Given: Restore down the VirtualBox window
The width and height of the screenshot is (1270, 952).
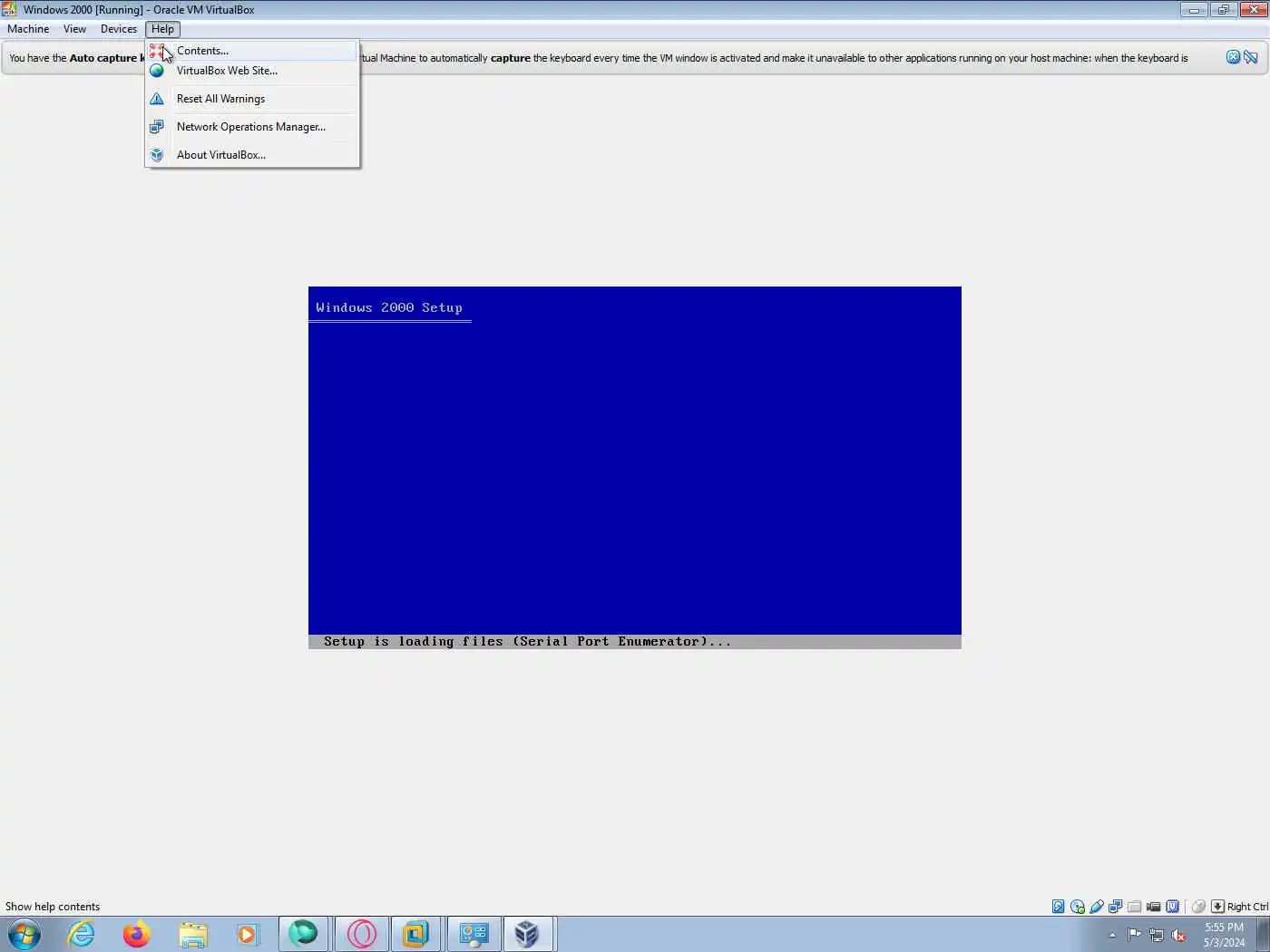Looking at the screenshot, I should 1223,10.
